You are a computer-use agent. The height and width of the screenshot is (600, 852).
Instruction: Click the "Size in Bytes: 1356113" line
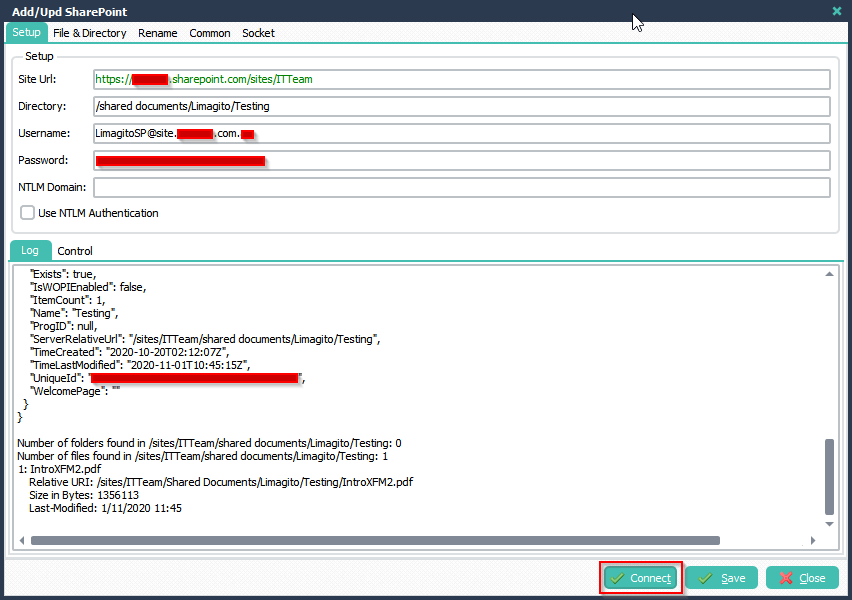pos(84,495)
